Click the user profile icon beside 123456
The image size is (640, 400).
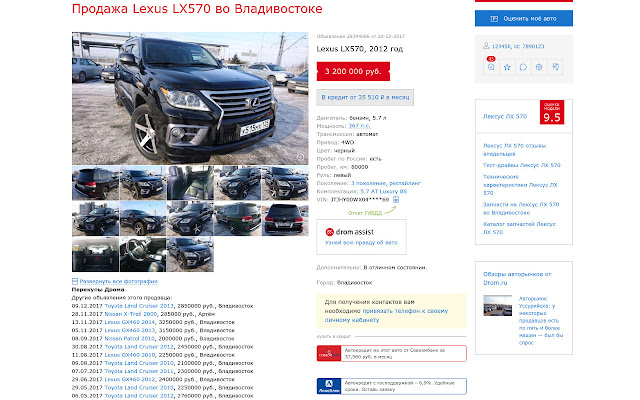486,46
